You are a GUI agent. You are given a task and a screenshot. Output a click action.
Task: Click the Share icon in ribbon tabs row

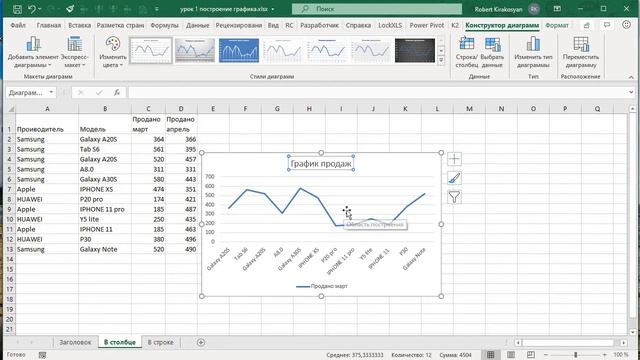[587, 25]
